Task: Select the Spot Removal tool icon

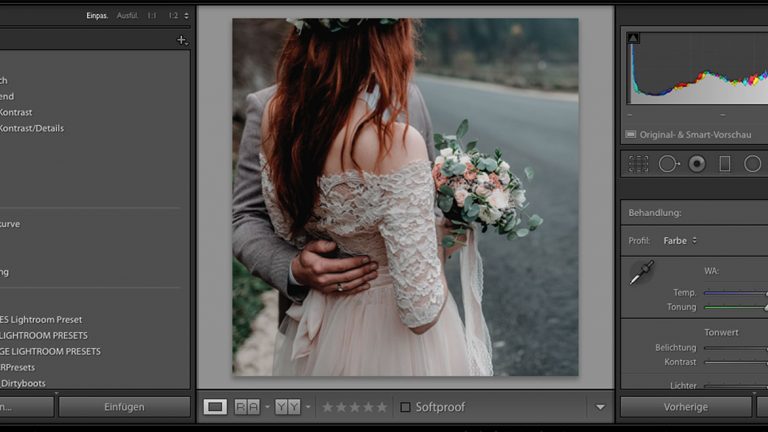Action: tap(668, 164)
